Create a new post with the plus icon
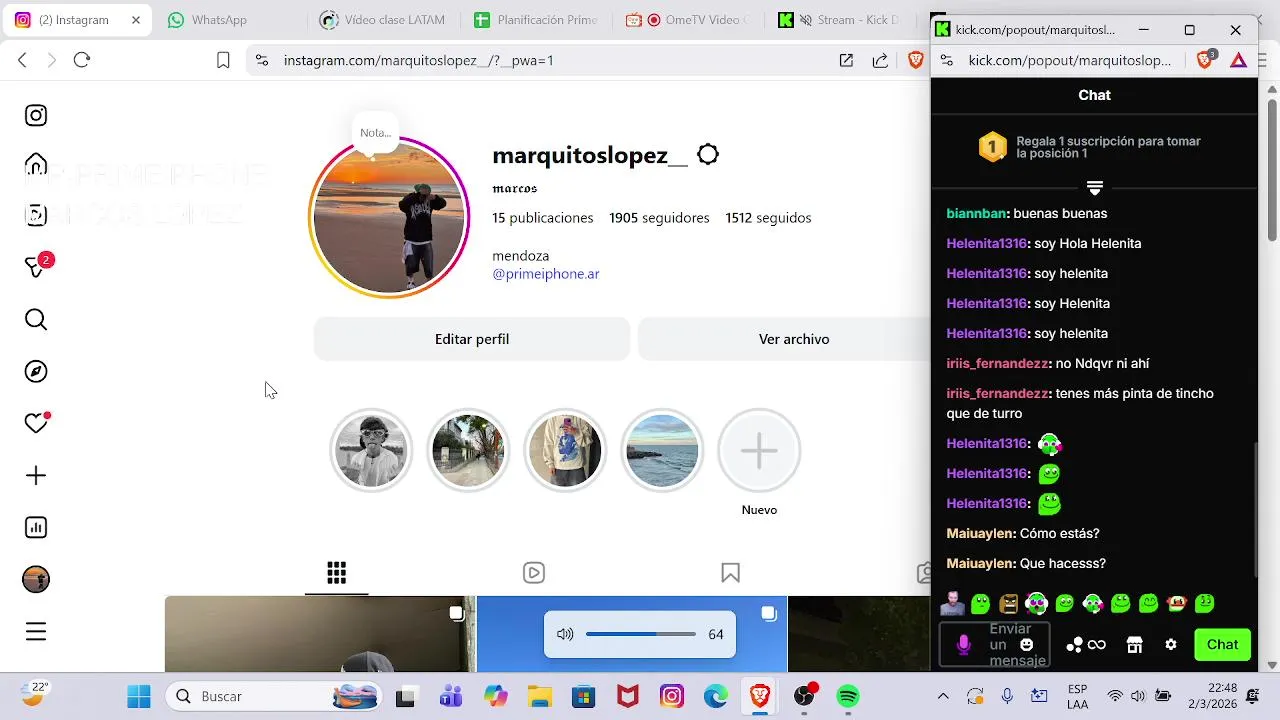This screenshot has width=1280, height=720. pos(36,476)
